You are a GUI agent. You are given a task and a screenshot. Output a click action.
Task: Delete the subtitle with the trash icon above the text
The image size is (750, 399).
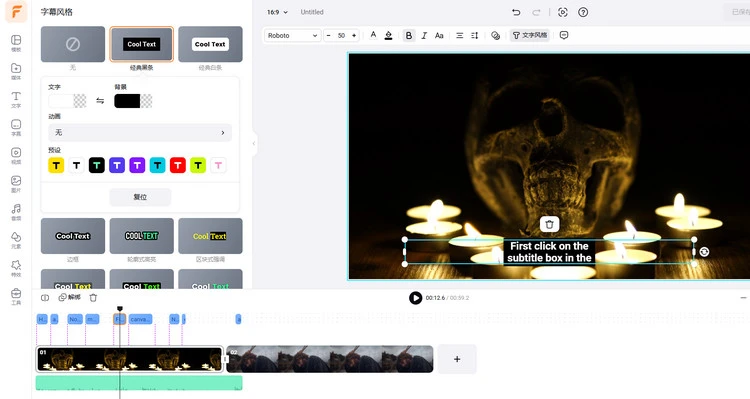[x=549, y=224]
